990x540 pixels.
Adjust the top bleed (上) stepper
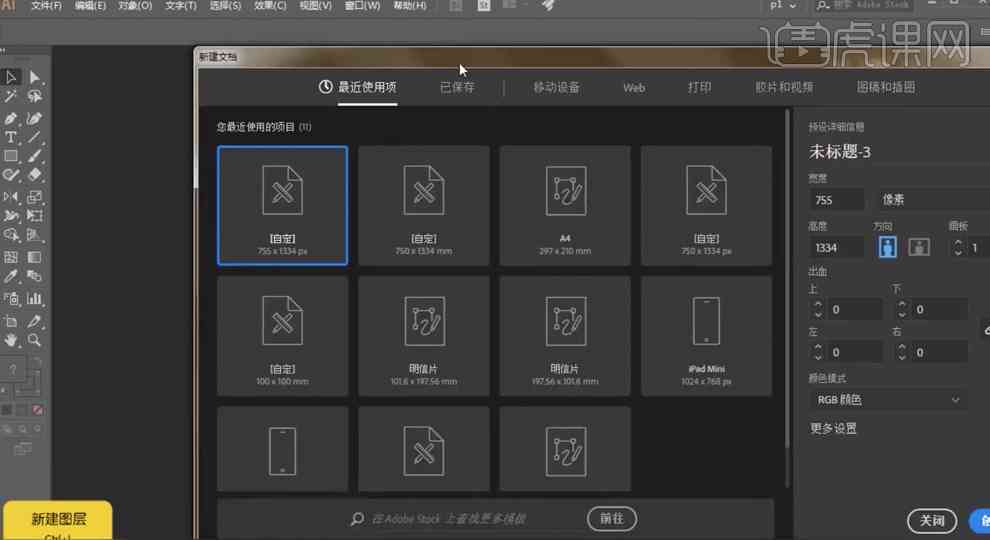818,309
